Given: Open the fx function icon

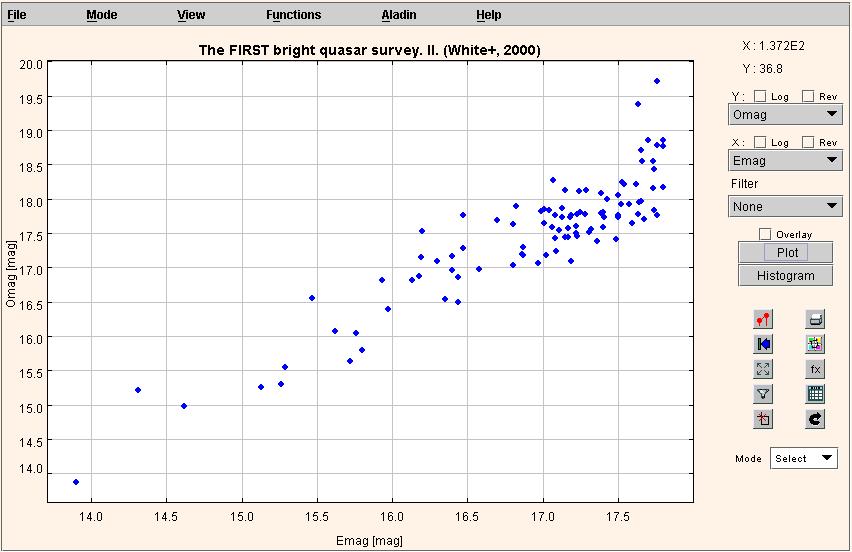Looking at the screenshot, I should click(815, 369).
